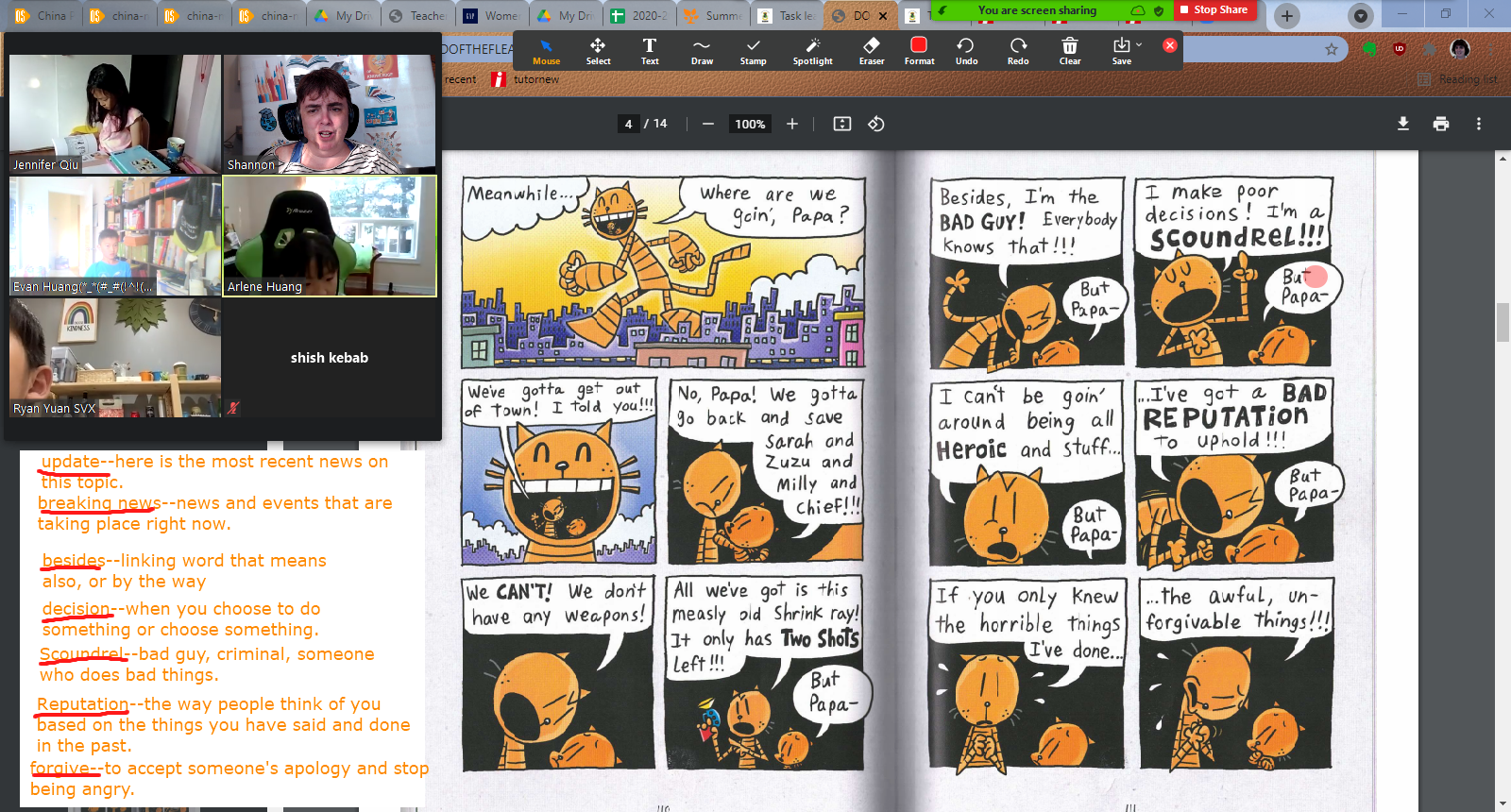This screenshot has height=812, width=1511.
Task: Check the green encryption shield icon
Action: (1159, 10)
